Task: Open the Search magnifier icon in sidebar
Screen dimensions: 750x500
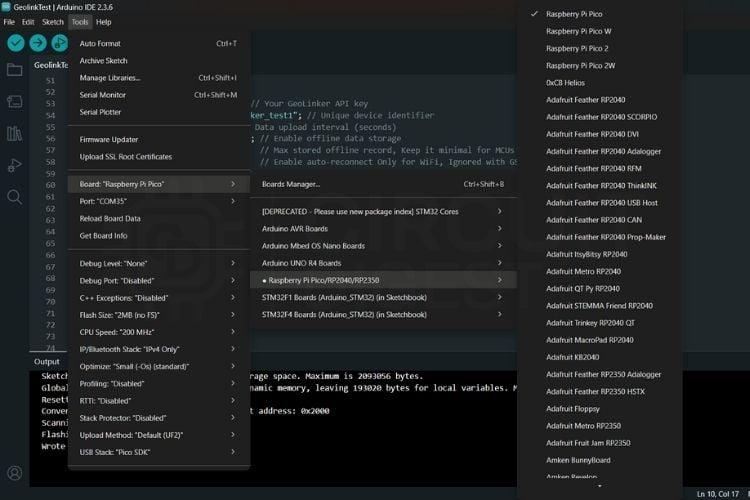Action: [x=14, y=197]
